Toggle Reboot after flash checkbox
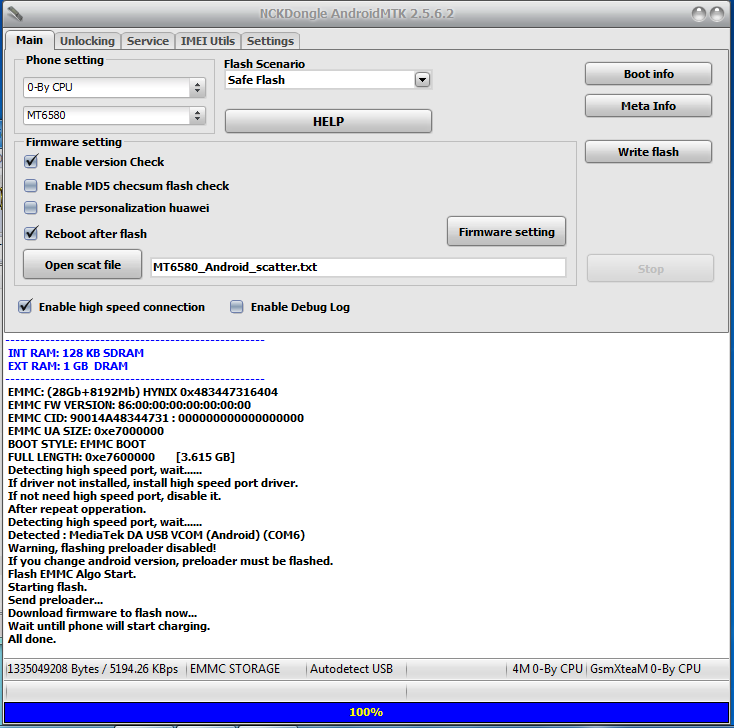 click(31, 233)
